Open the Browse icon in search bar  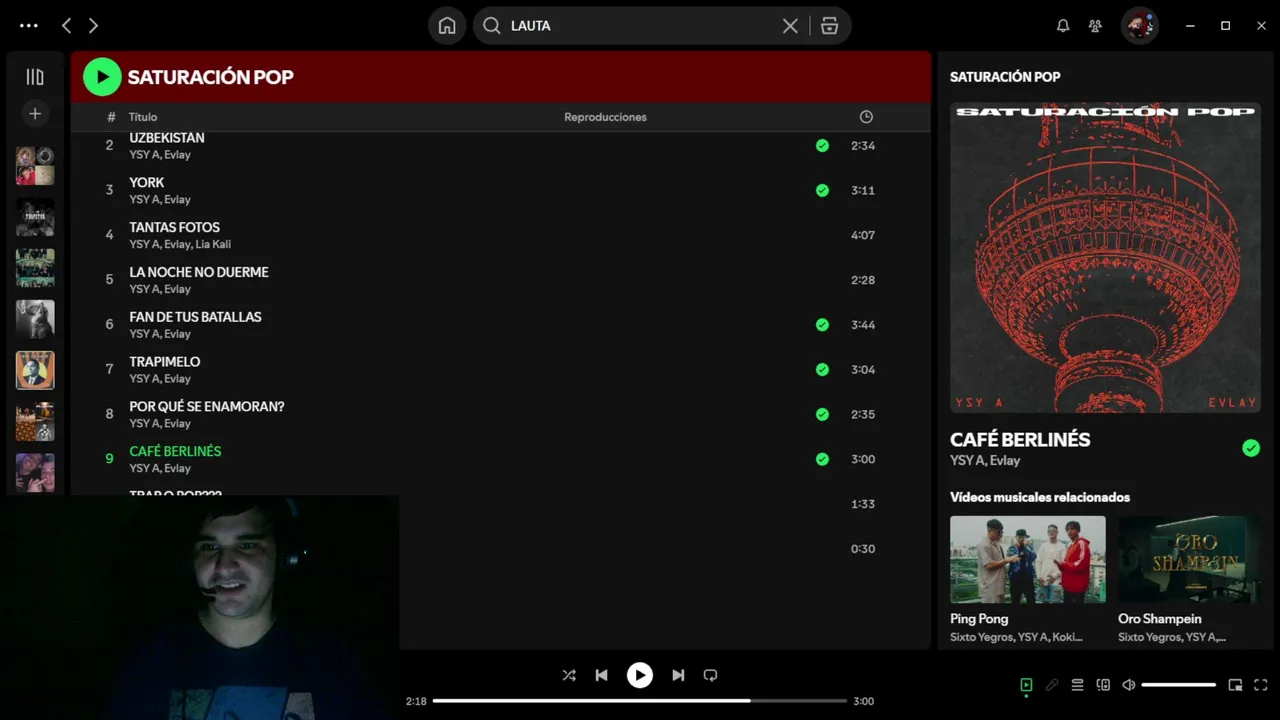pos(829,26)
